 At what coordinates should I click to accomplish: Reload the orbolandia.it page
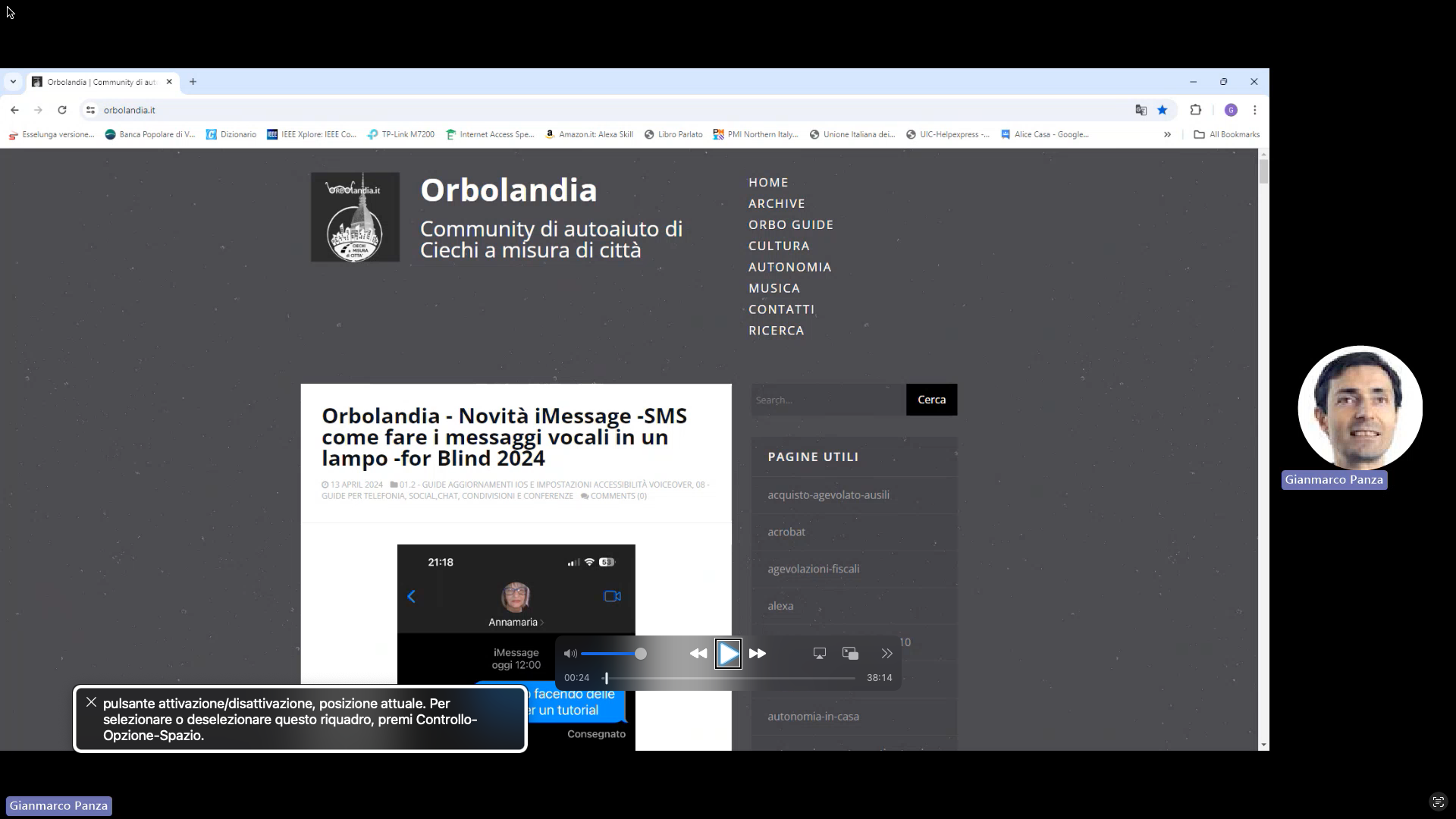(x=62, y=110)
